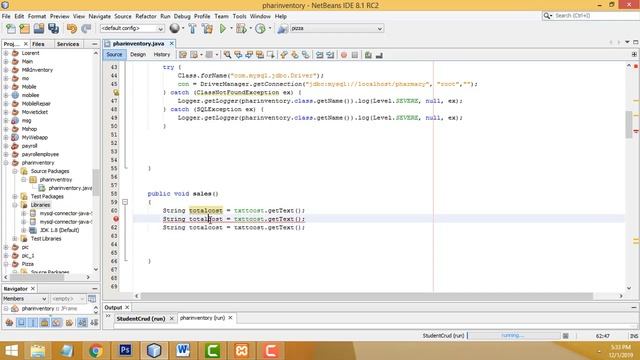The width and height of the screenshot is (640, 360).
Task: Click the Build Project hammer icon
Action: click(x=192, y=28)
